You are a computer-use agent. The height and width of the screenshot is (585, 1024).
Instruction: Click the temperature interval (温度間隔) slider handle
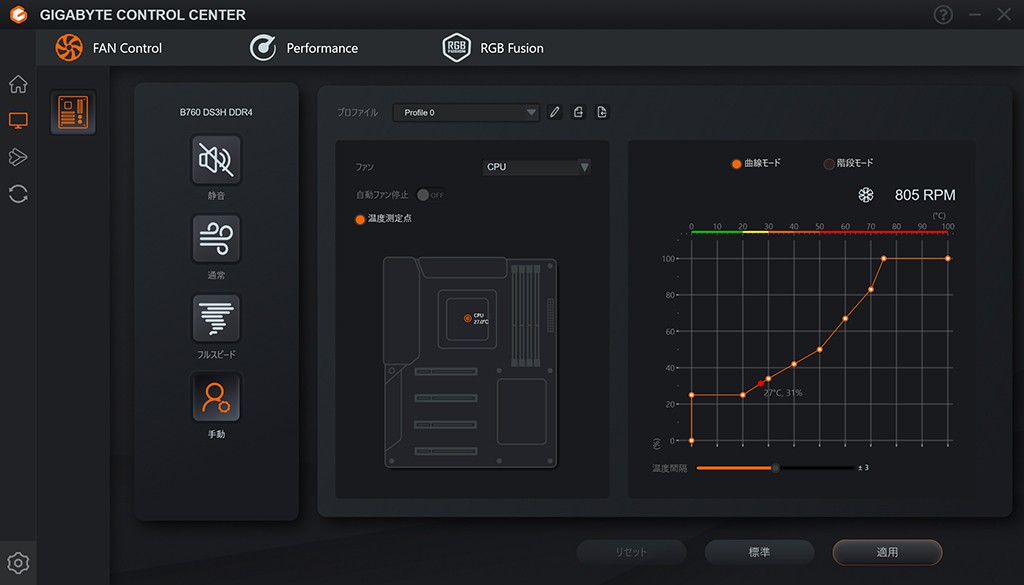point(775,468)
